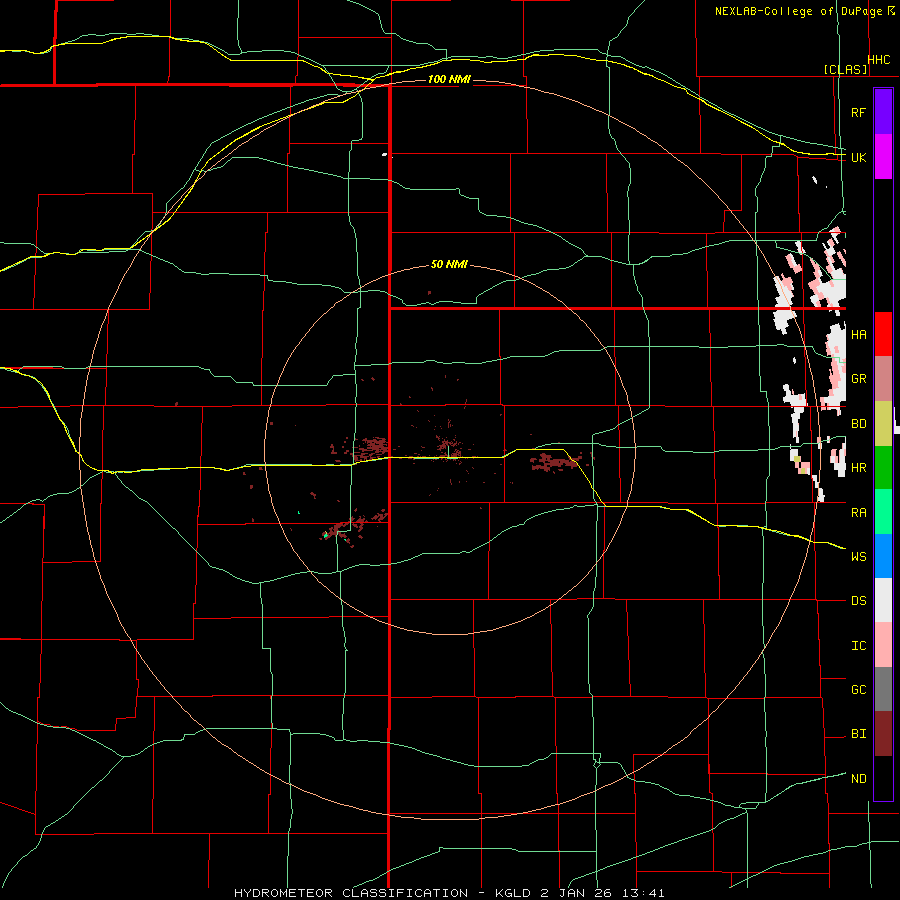Click the HA legend label

click(x=858, y=335)
